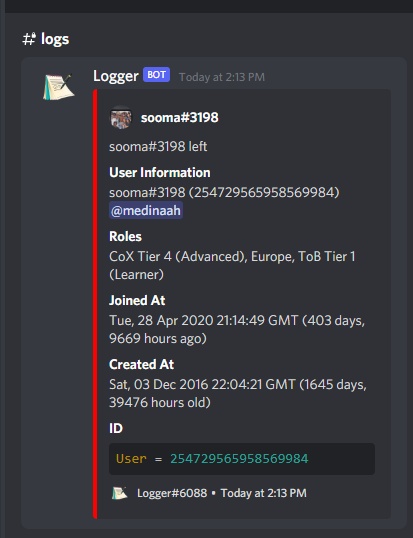
Task: Click the small Logger footer icon
Action: [120, 493]
